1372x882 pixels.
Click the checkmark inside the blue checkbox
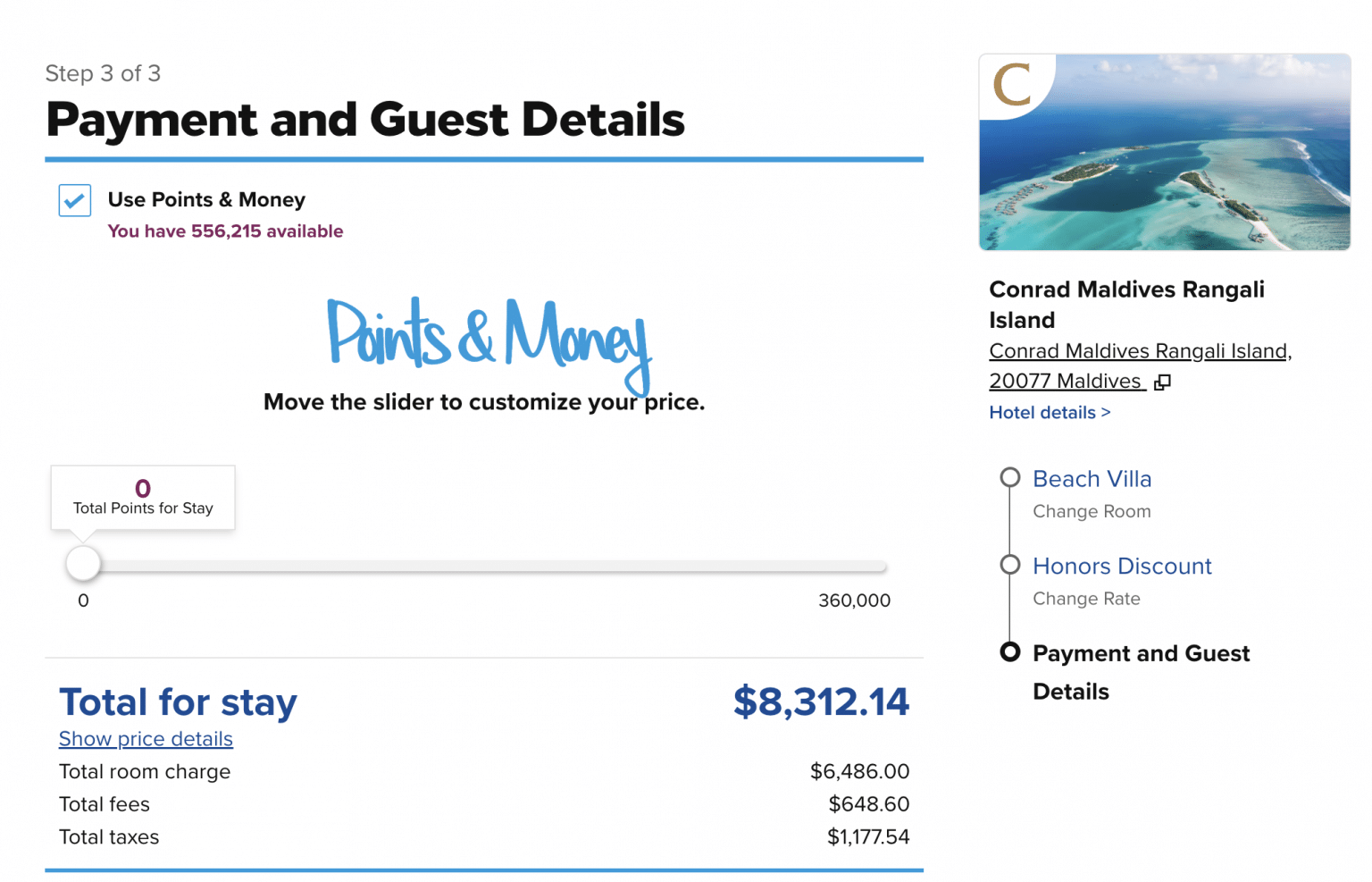(x=75, y=200)
